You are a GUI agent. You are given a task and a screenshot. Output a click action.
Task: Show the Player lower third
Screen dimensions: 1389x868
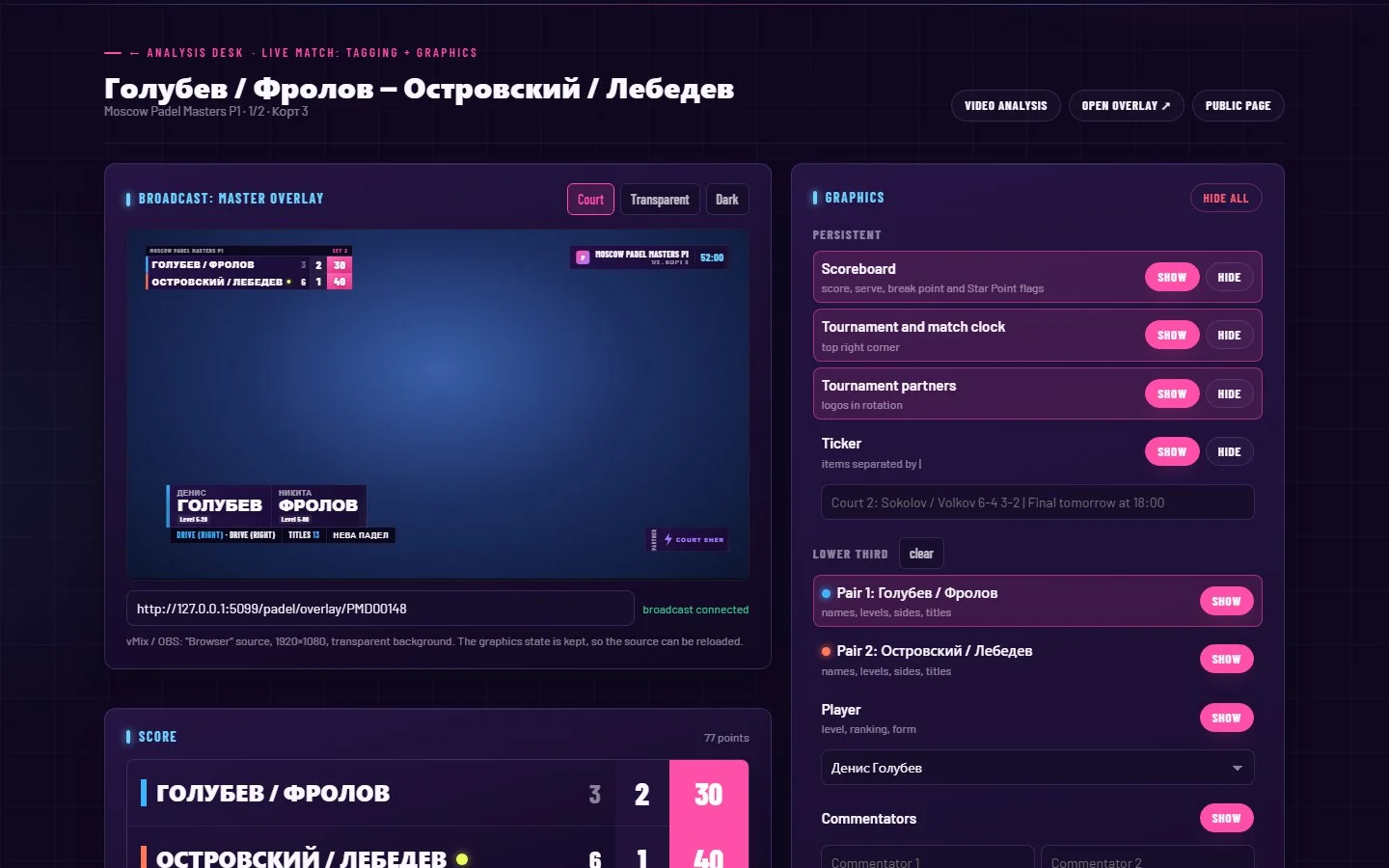pyautogui.click(x=1226, y=718)
